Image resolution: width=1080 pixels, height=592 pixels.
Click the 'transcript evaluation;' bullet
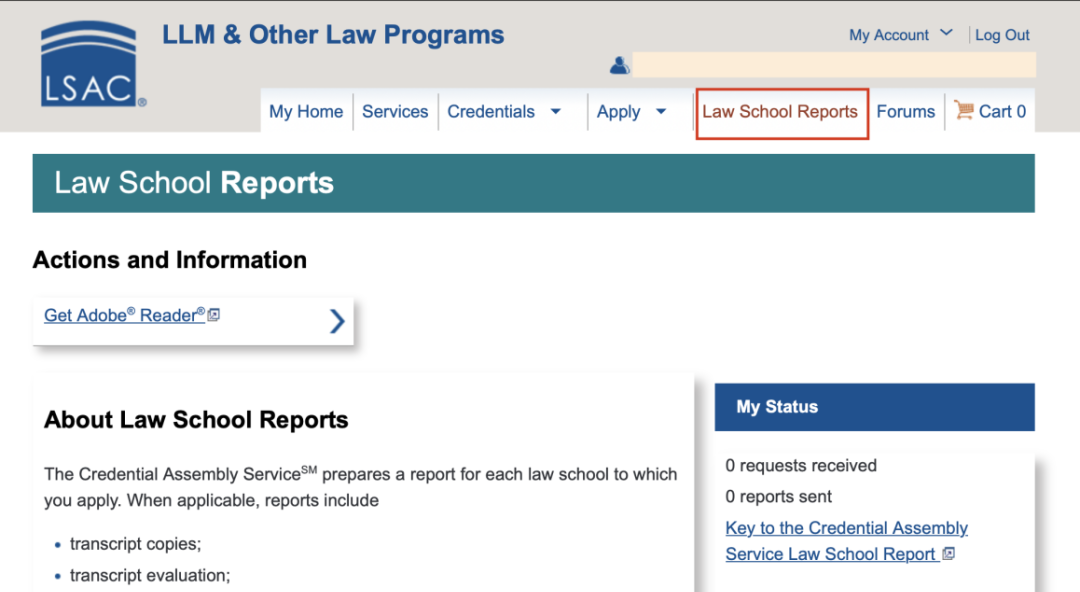(x=150, y=575)
